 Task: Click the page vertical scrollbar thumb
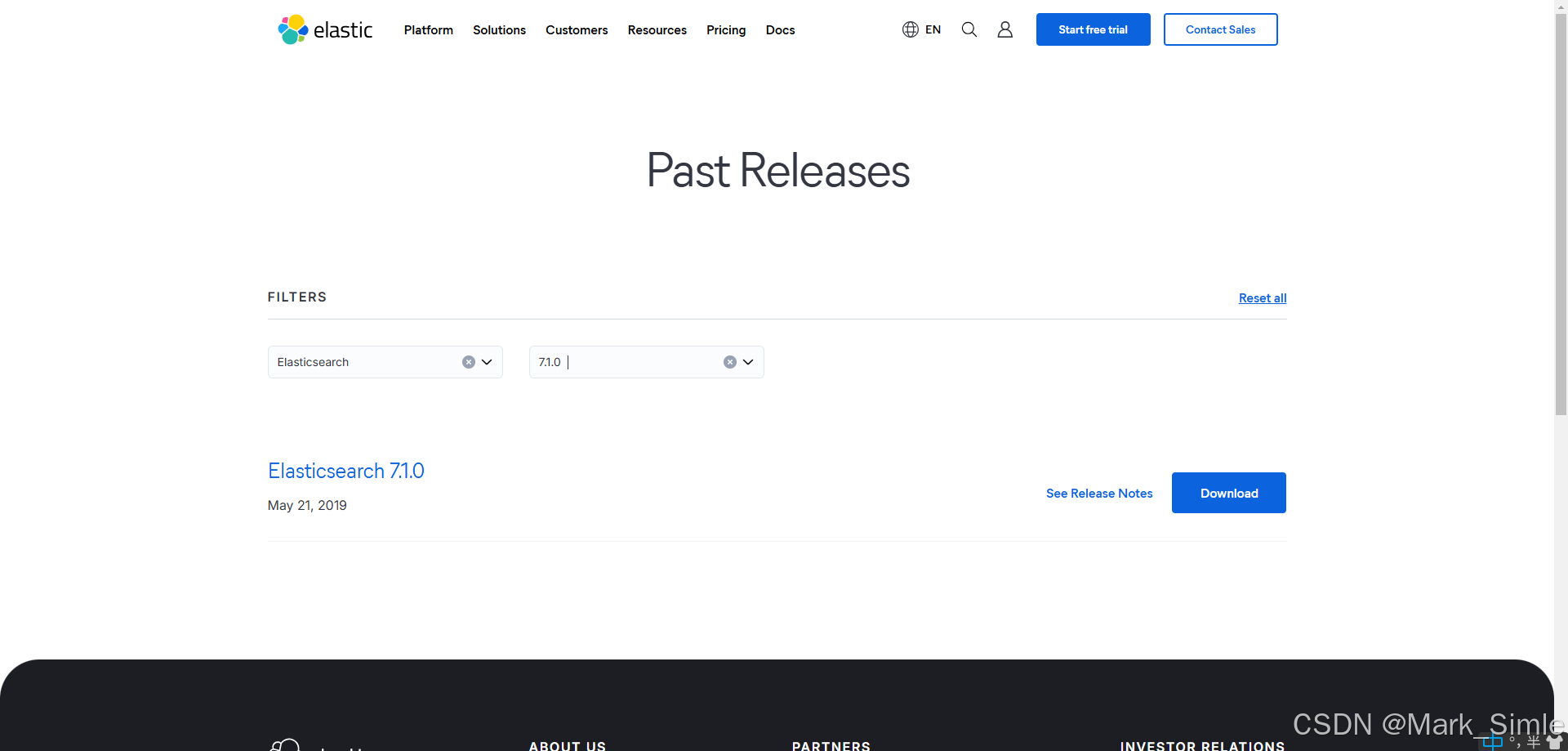(x=1561, y=214)
